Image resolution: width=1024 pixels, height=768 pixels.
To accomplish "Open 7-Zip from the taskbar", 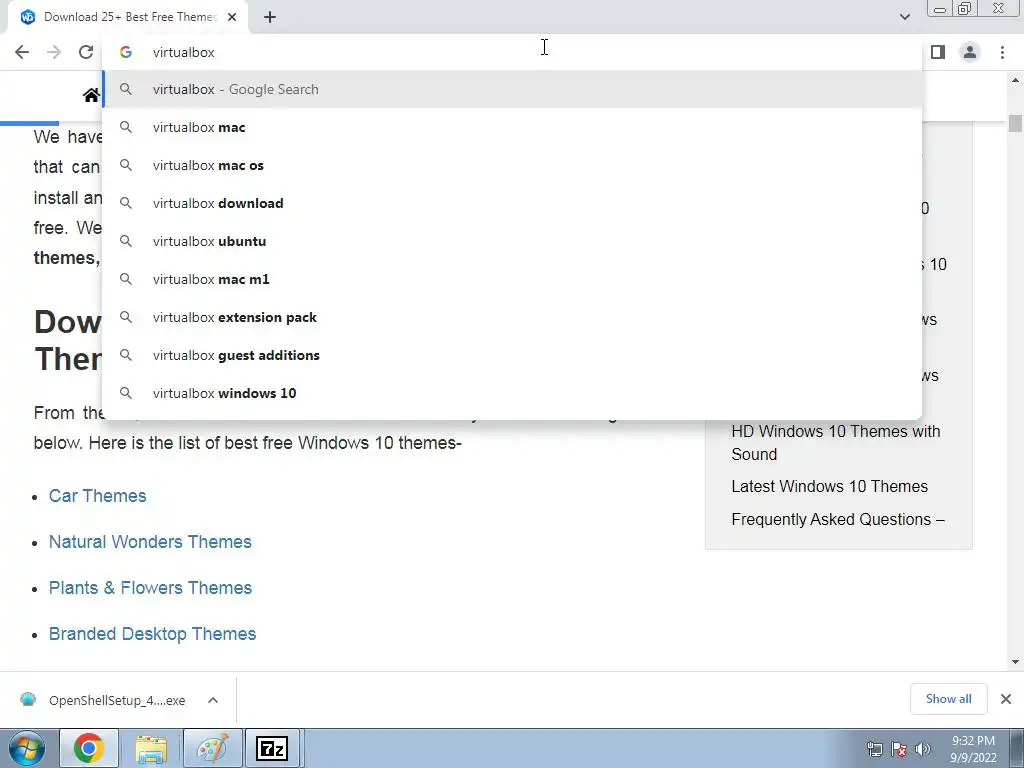I will tap(272, 748).
